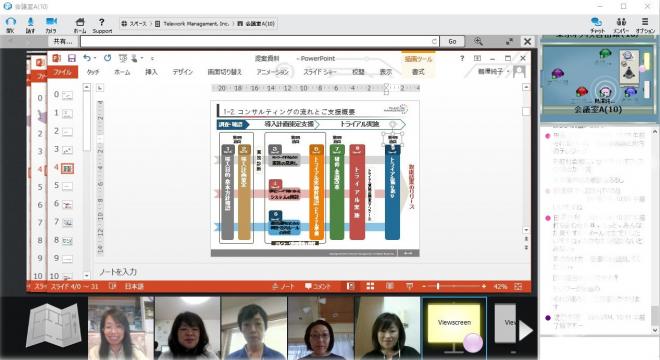
Task: Open the customize quick access dropdown
Action: point(152,59)
